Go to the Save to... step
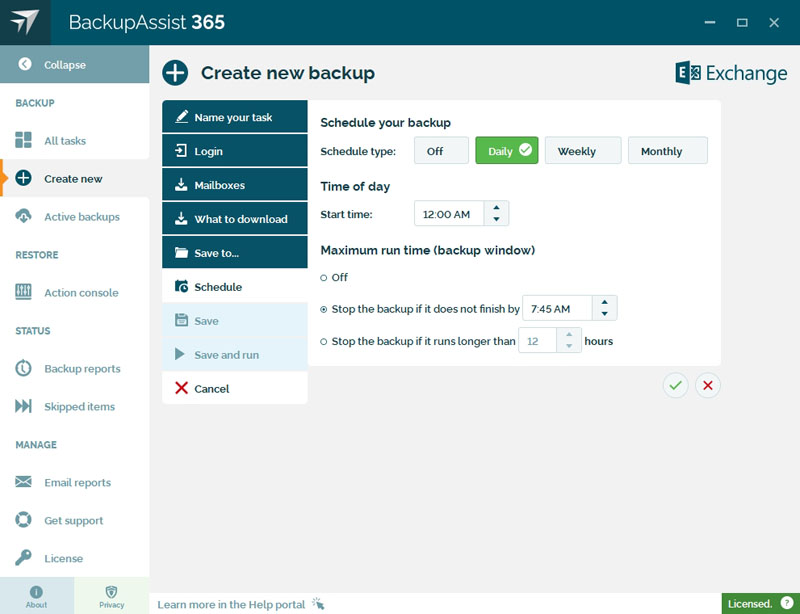The image size is (800, 614). (x=235, y=252)
